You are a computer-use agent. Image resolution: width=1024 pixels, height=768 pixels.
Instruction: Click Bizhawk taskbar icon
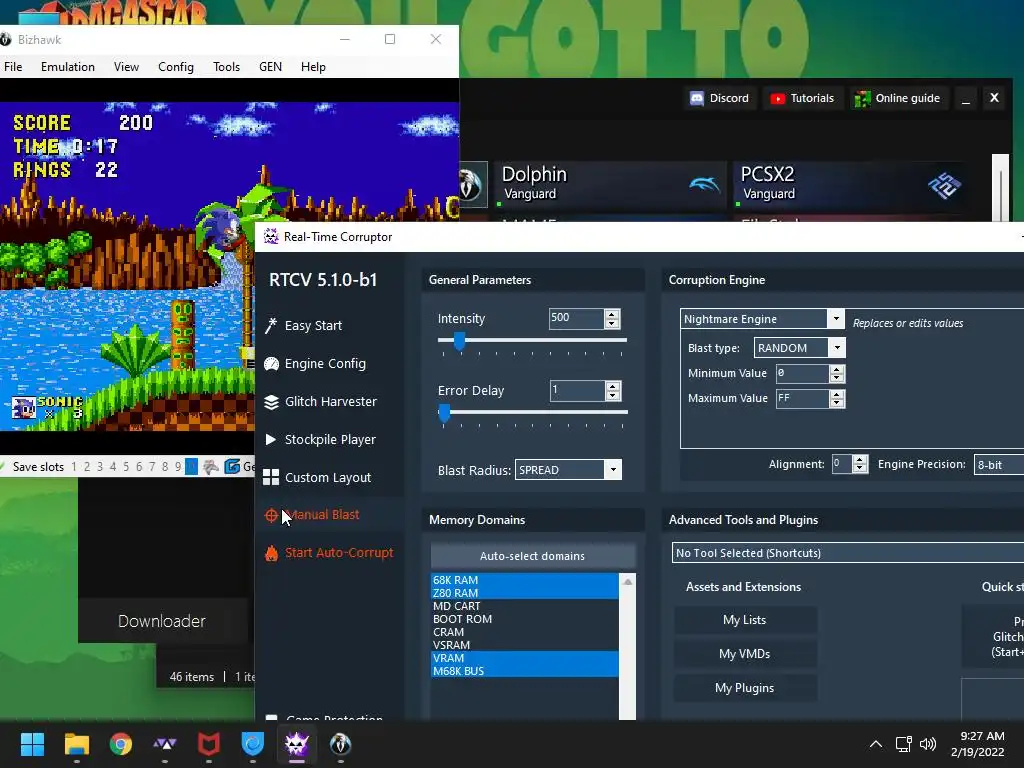point(340,744)
